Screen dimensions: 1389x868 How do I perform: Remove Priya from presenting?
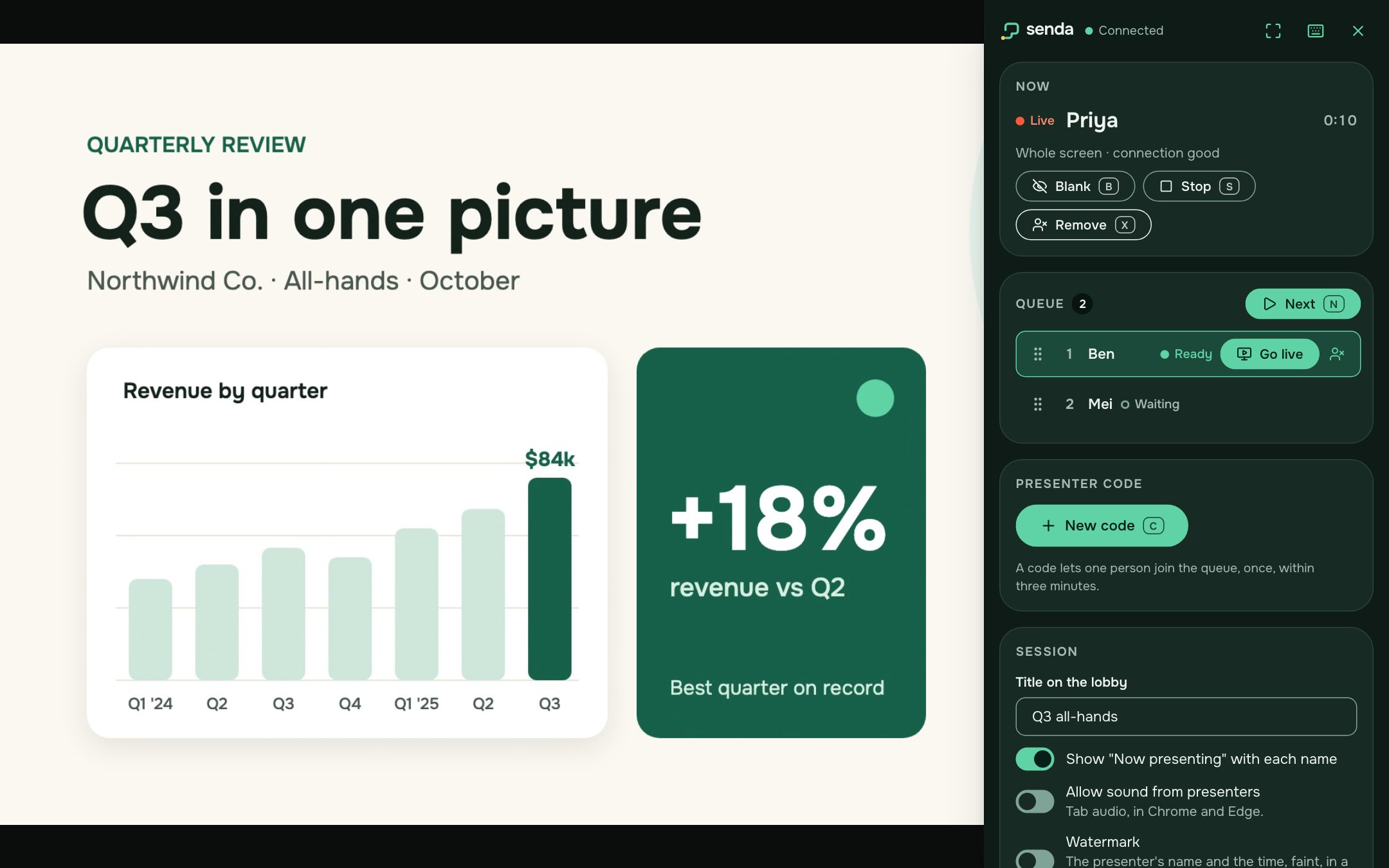click(x=1083, y=224)
